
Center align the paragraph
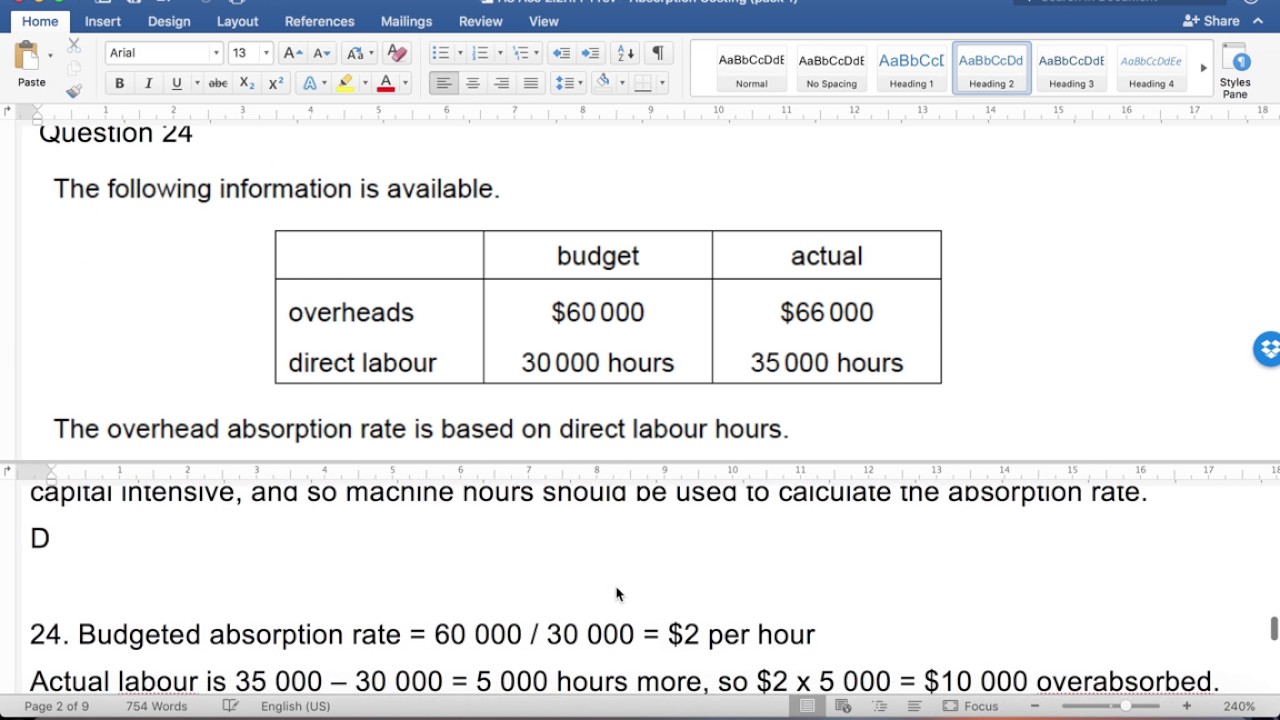pyautogui.click(x=473, y=83)
